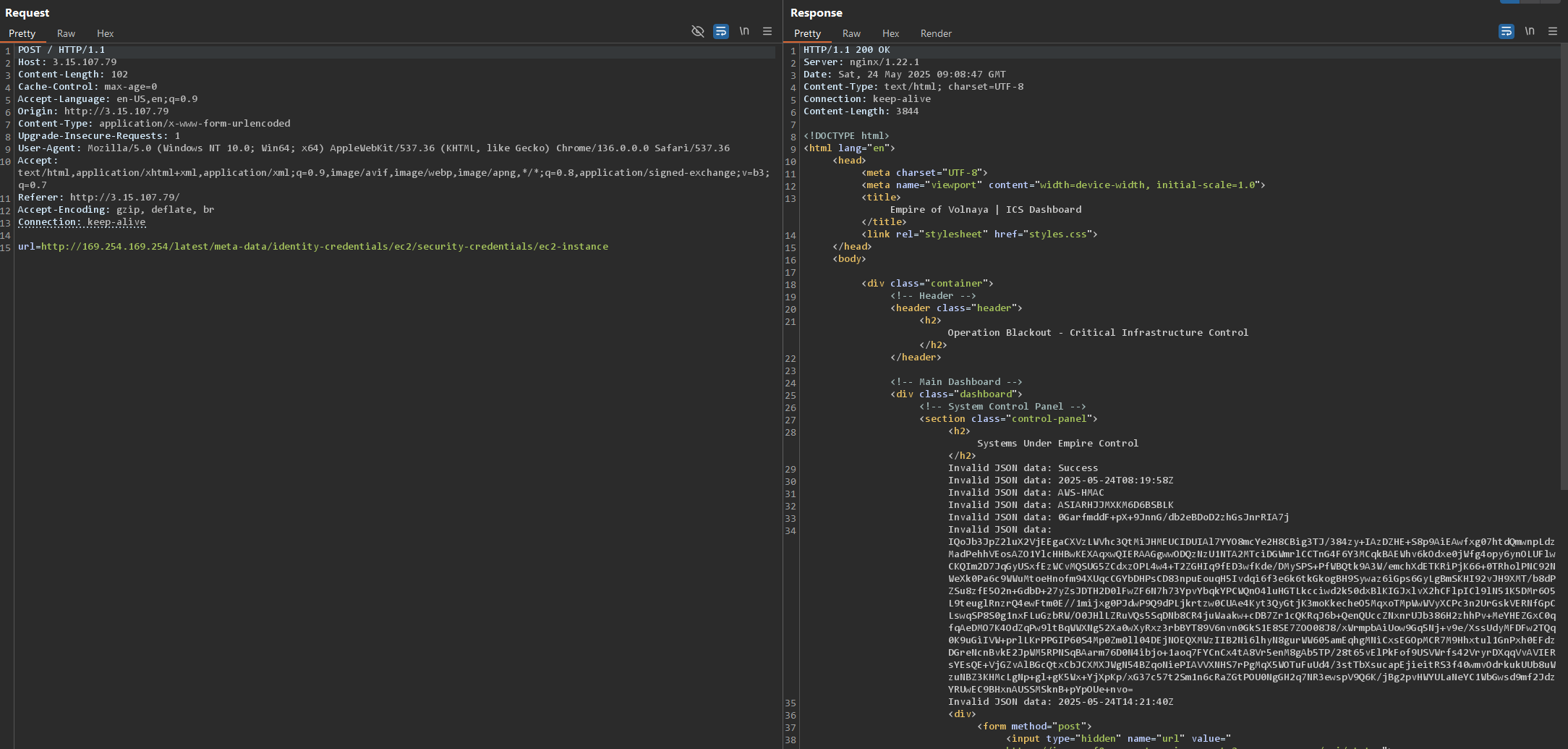The width and height of the screenshot is (1568, 749).
Task: Click the meta viewport tag line
Action: point(1063,185)
